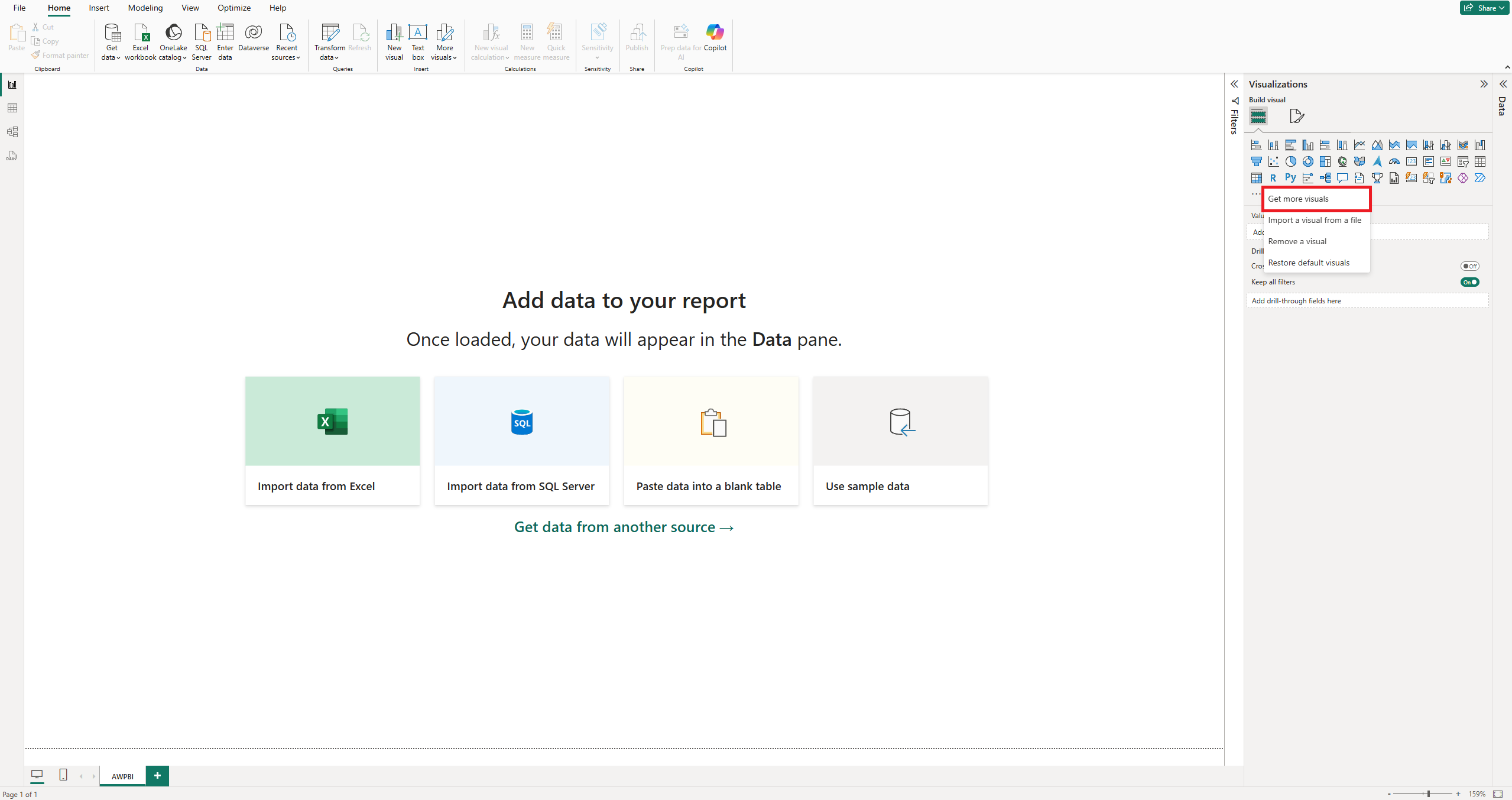
Task: Select the Matrix visual
Action: point(1256,178)
